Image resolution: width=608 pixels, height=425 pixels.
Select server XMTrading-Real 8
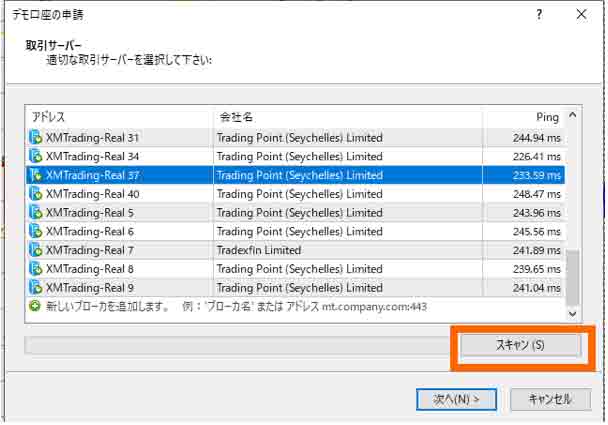[90, 269]
